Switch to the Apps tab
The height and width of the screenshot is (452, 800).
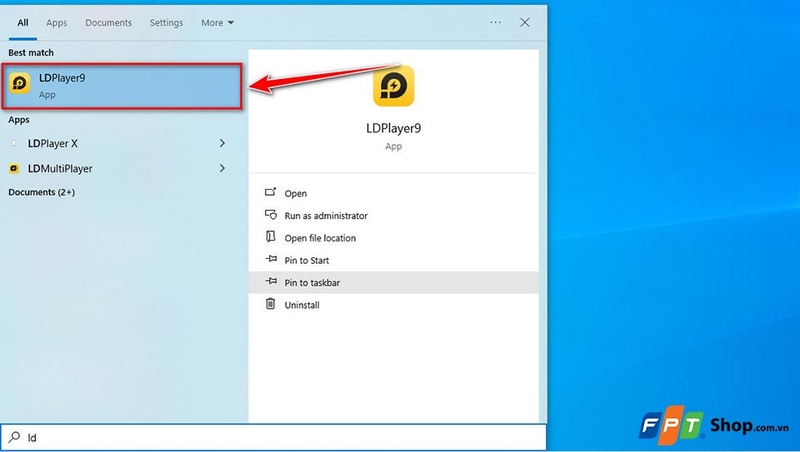(57, 23)
